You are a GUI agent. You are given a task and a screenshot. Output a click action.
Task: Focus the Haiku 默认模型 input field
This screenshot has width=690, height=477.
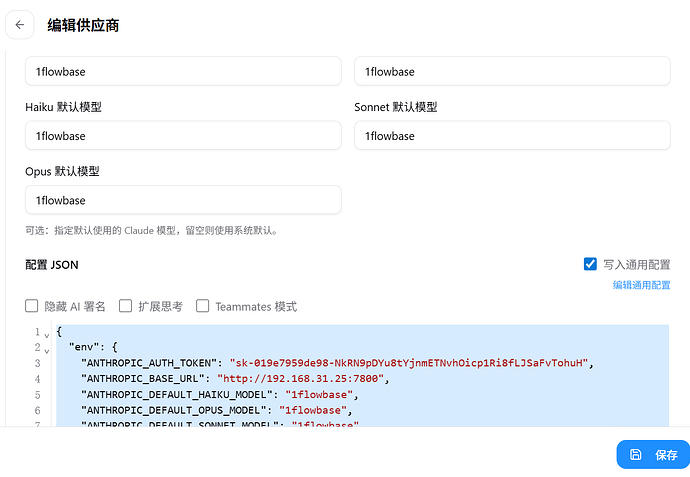tap(183, 136)
